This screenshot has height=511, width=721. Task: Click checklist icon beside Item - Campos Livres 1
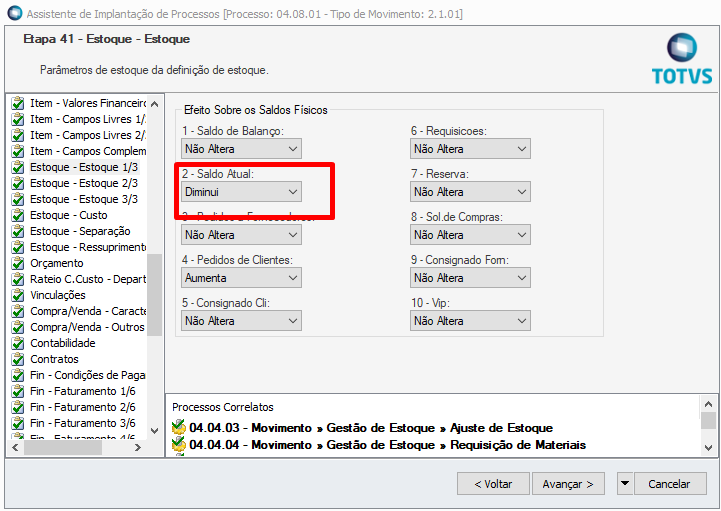pyautogui.click(x=17, y=119)
